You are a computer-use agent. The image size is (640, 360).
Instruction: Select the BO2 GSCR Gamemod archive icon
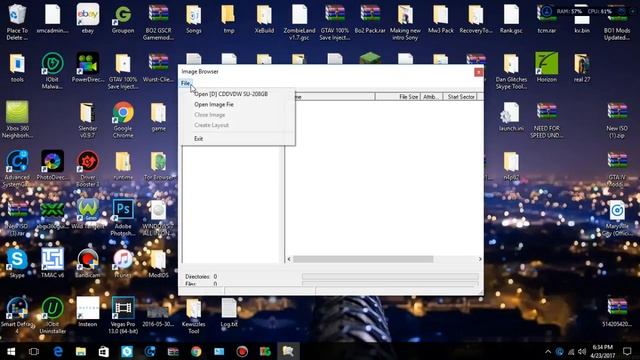[158, 21]
